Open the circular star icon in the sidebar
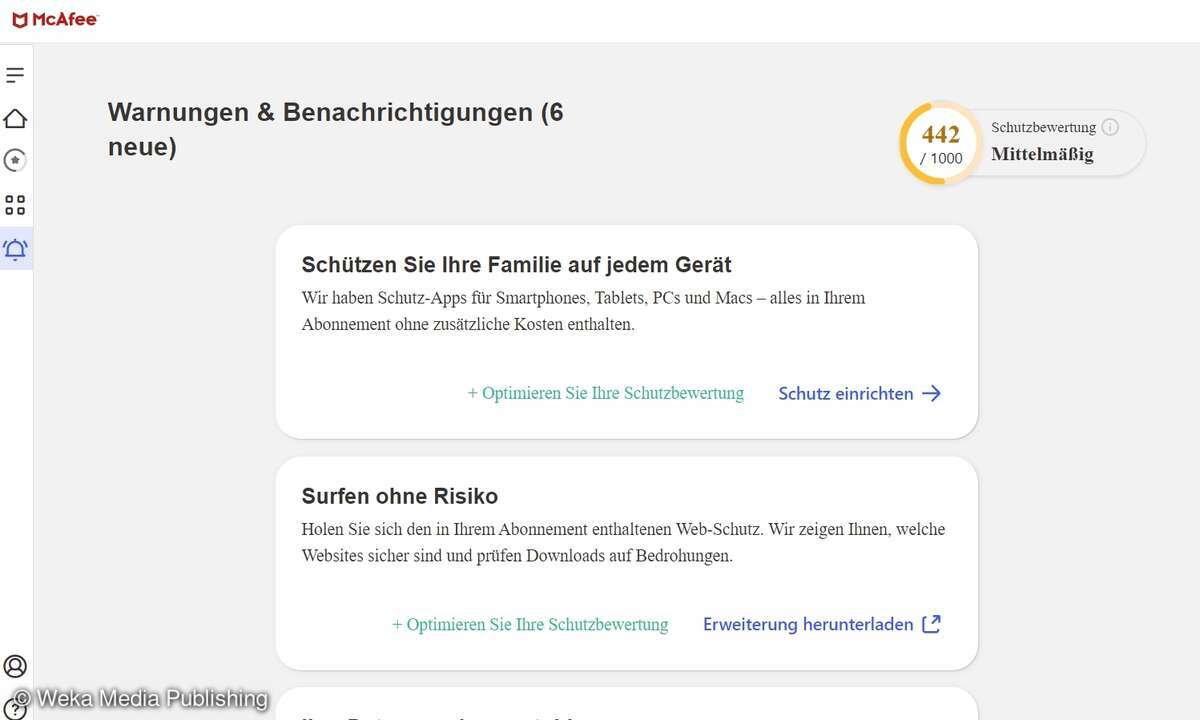Screen dimensions: 1200x720 click(x=15, y=160)
